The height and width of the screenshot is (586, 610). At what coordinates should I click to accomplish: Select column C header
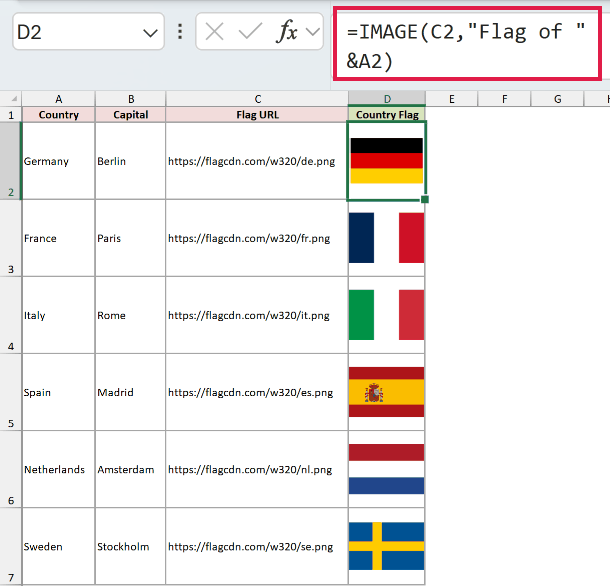pyautogui.click(x=257, y=99)
